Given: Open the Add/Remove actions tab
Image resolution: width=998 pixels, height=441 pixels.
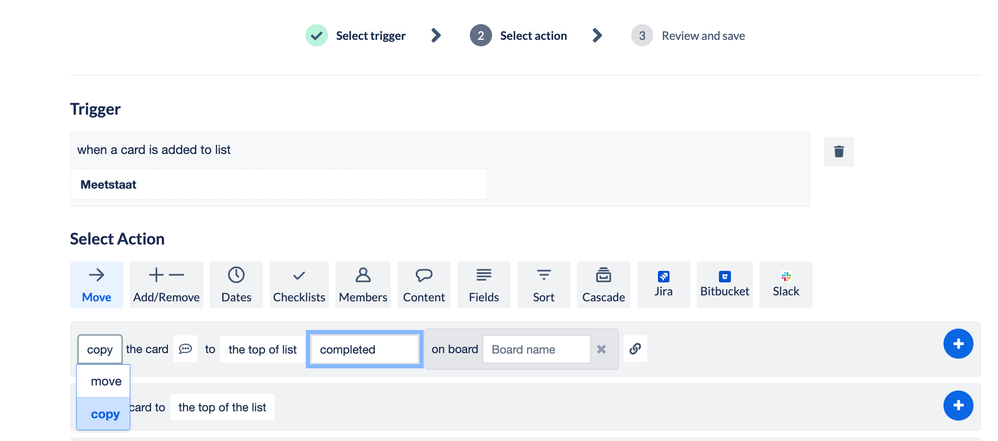Looking at the screenshot, I should pyautogui.click(x=166, y=284).
